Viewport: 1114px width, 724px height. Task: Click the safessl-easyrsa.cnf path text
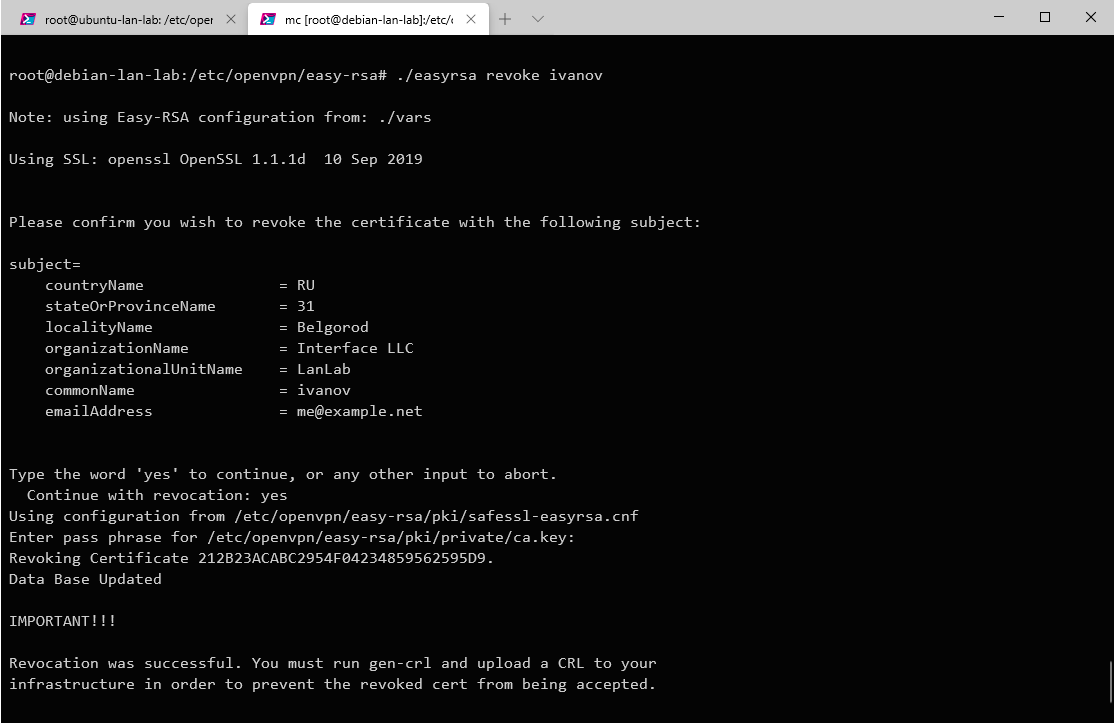tap(436, 516)
